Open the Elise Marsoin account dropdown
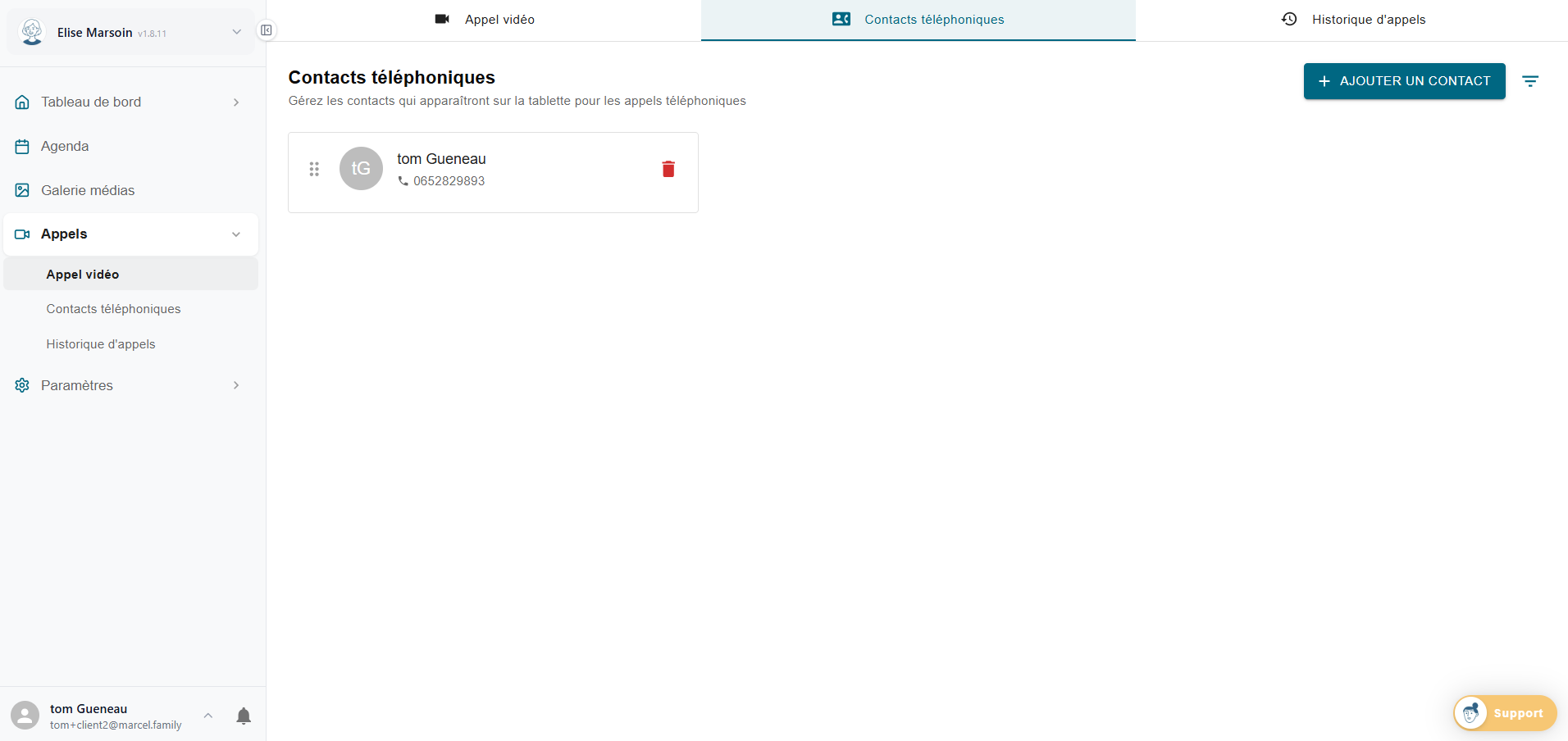This screenshot has height=741, width=1568. pyautogui.click(x=236, y=33)
